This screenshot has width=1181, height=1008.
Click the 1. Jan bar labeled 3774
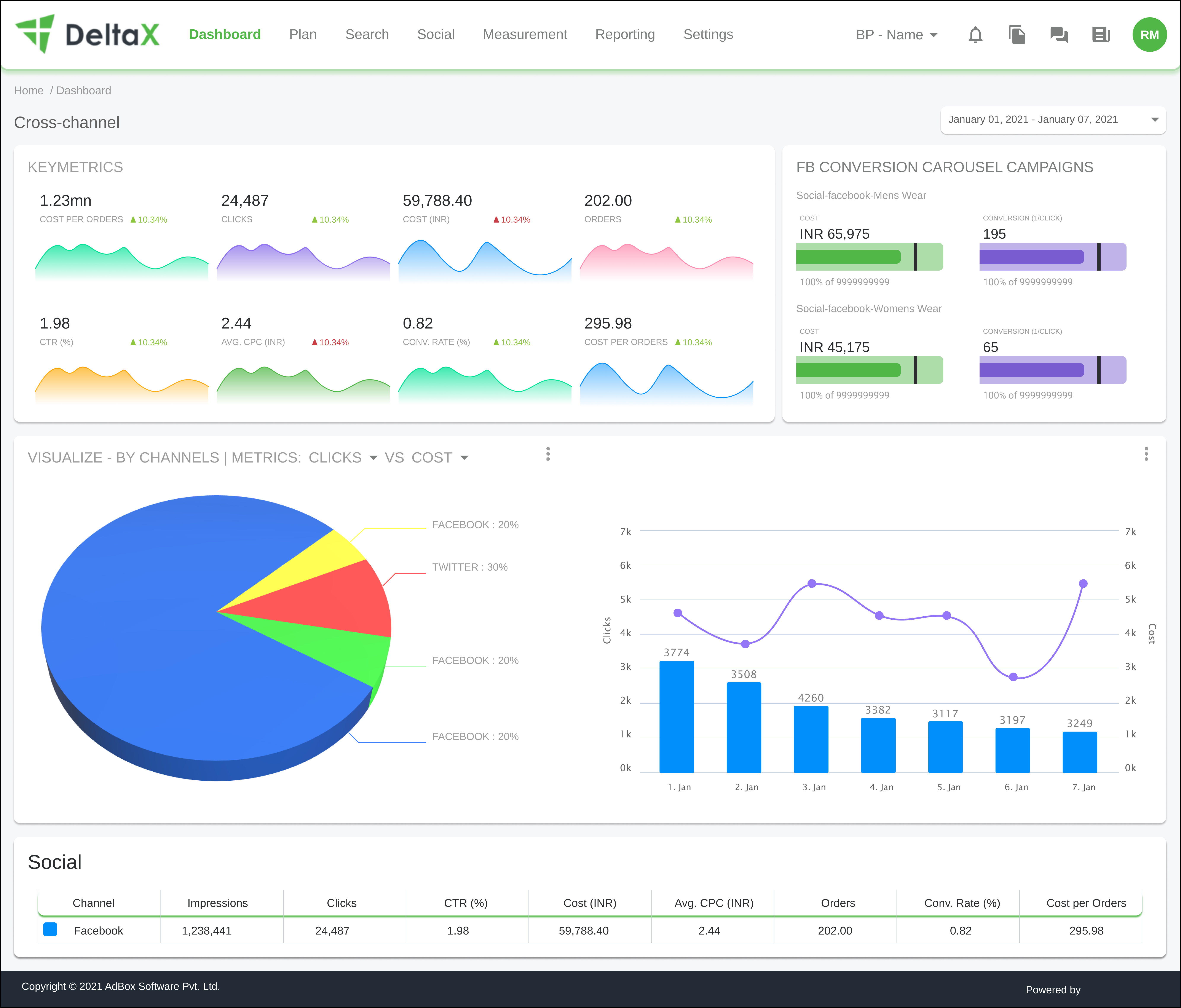(677, 717)
